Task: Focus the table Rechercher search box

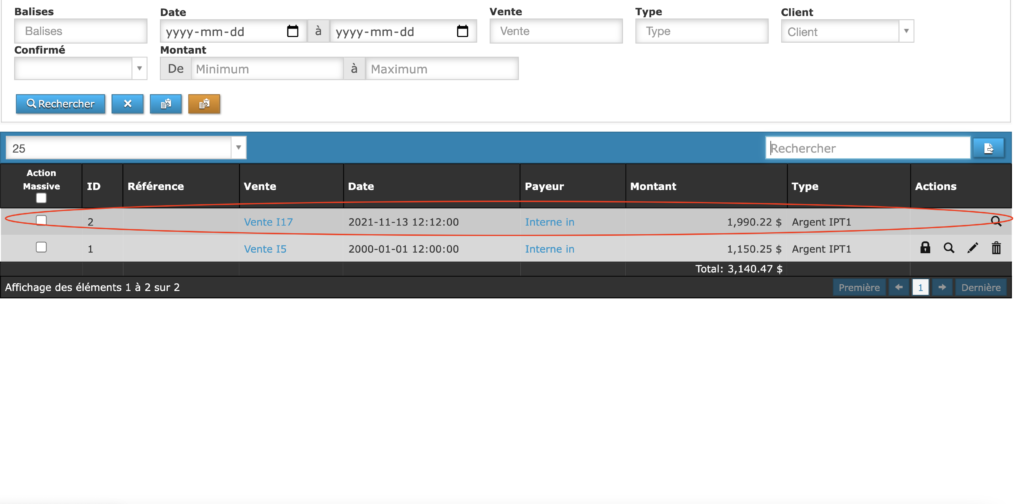Action: pyautogui.click(x=868, y=148)
